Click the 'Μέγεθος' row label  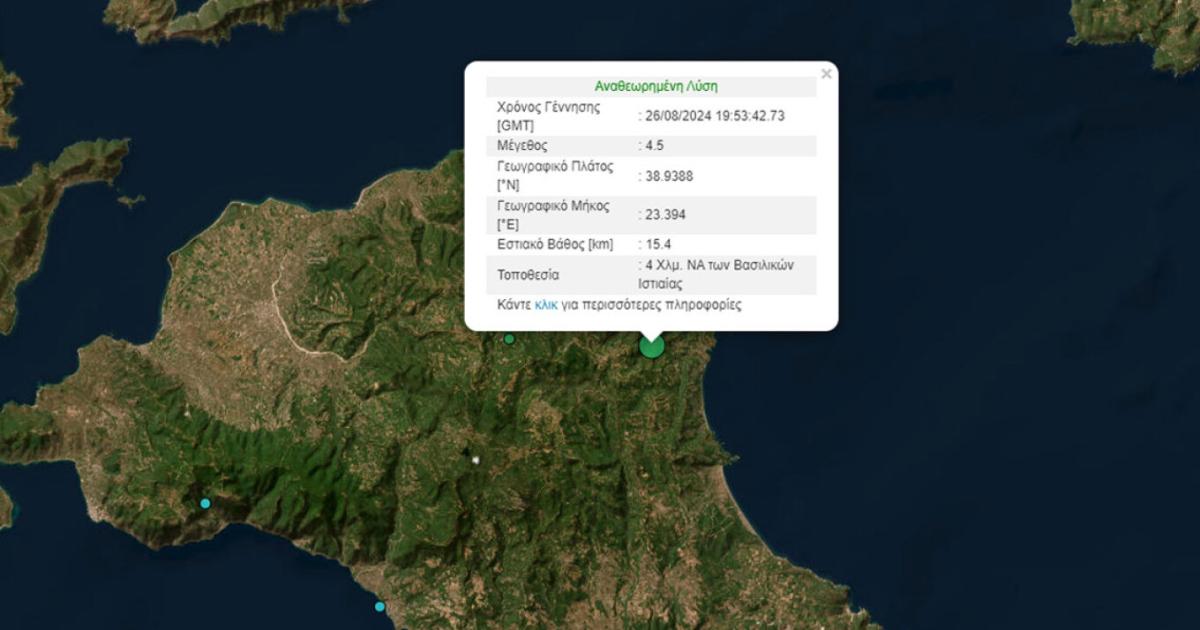(523, 146)
